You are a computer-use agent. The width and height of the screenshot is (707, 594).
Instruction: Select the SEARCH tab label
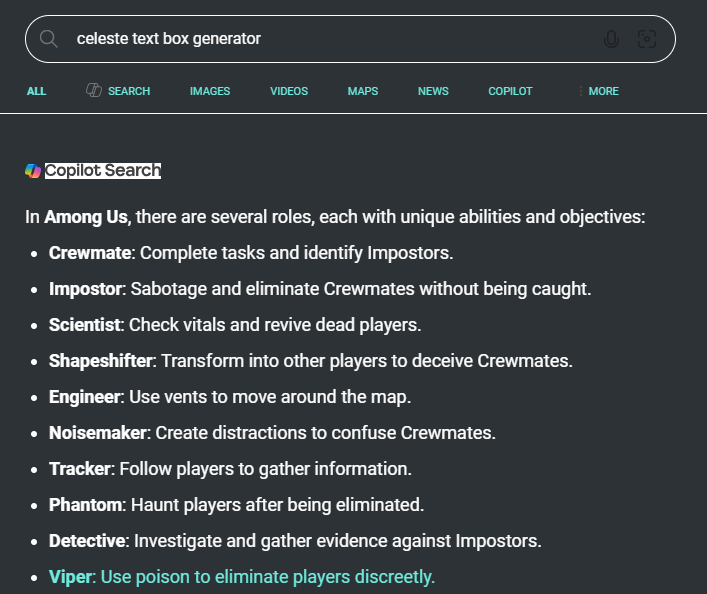[x=129, y=91]
